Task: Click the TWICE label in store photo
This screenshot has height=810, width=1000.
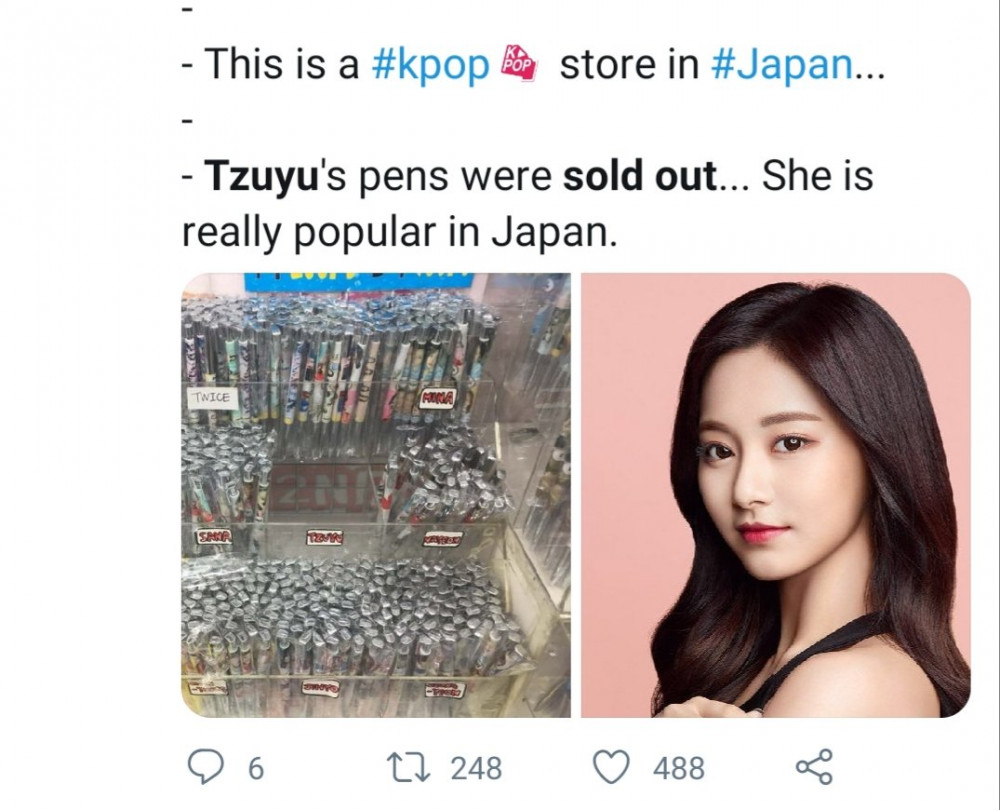Action: (x=212, y=397)
